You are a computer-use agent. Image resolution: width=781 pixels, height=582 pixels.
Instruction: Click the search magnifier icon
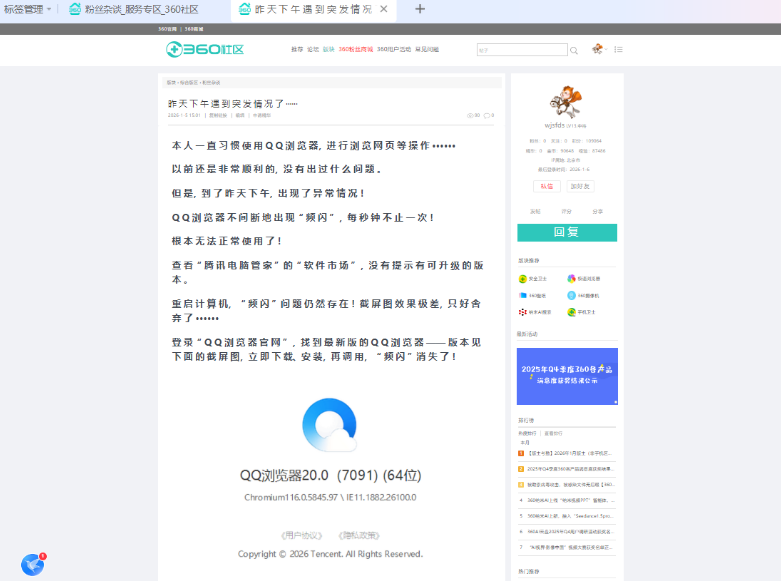pyautogui.click(x=574, y=50)
